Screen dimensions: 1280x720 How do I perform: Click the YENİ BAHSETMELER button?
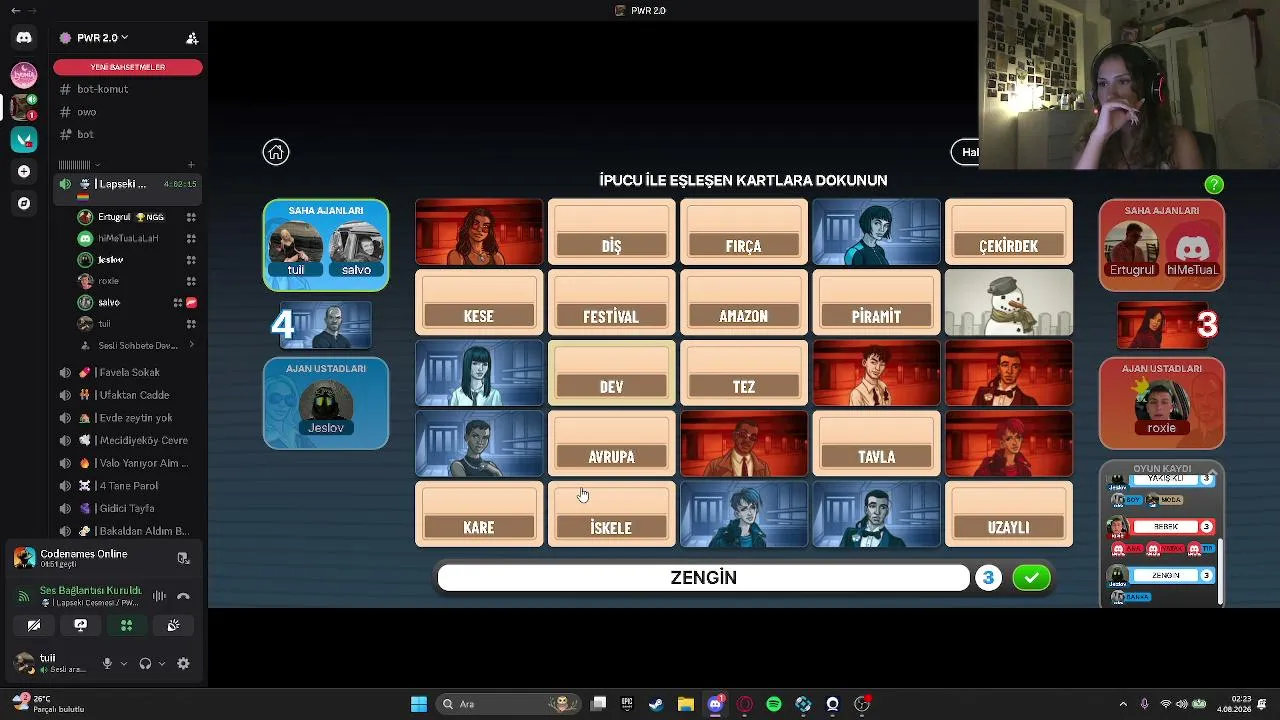[128, 67]
